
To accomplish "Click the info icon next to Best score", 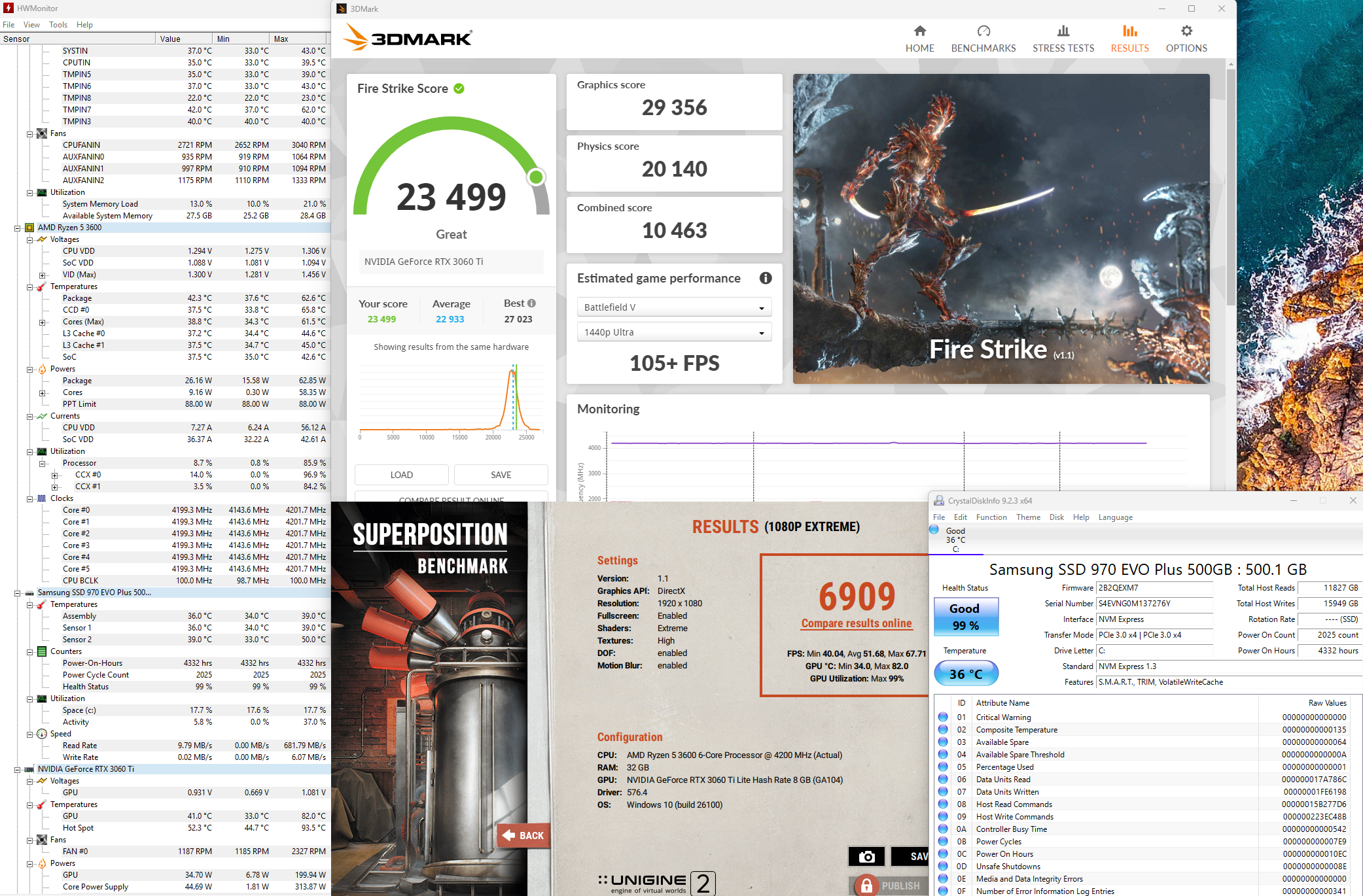I will tap(531, 303).
